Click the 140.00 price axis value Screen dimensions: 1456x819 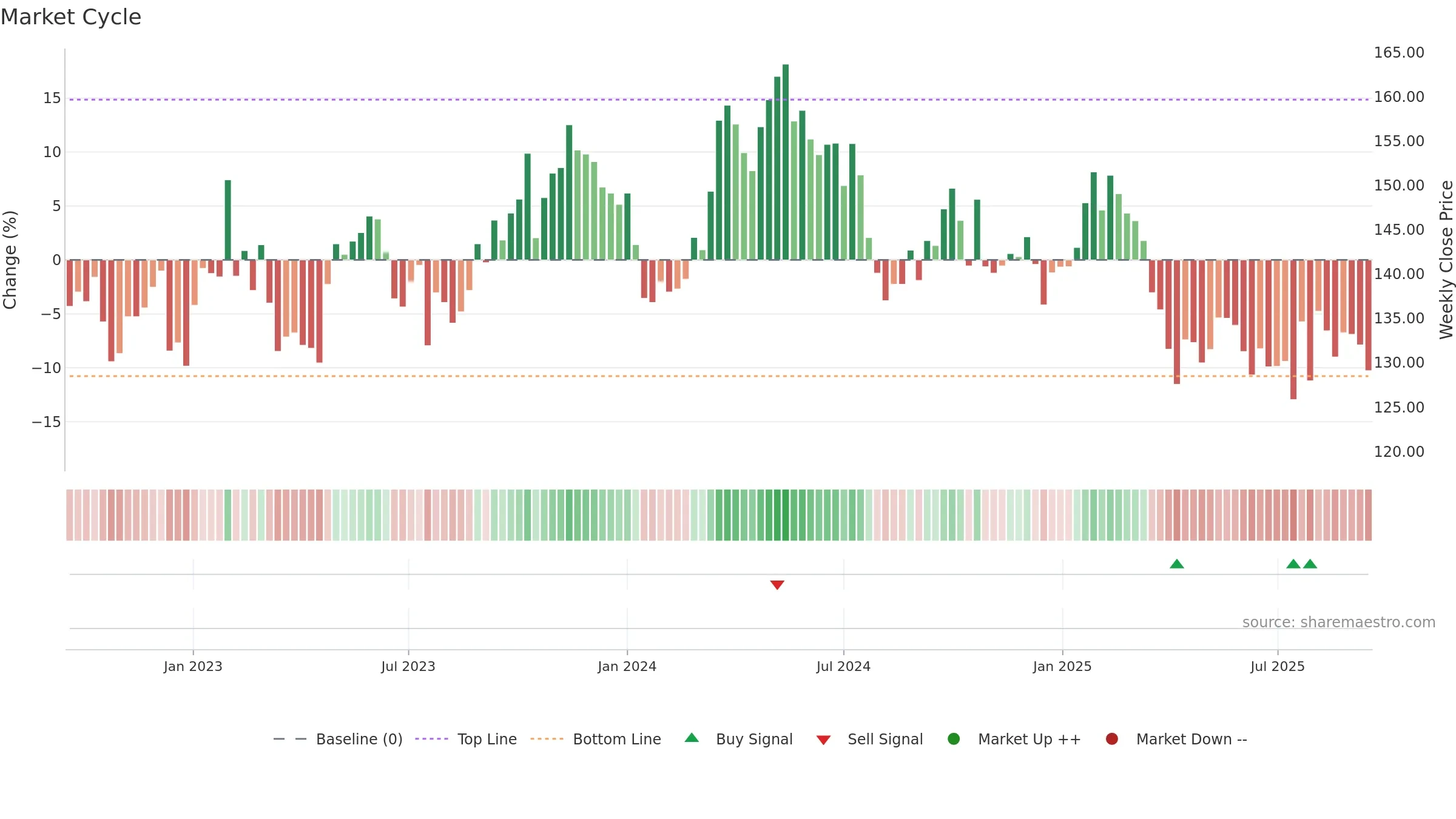[1399, 274]
